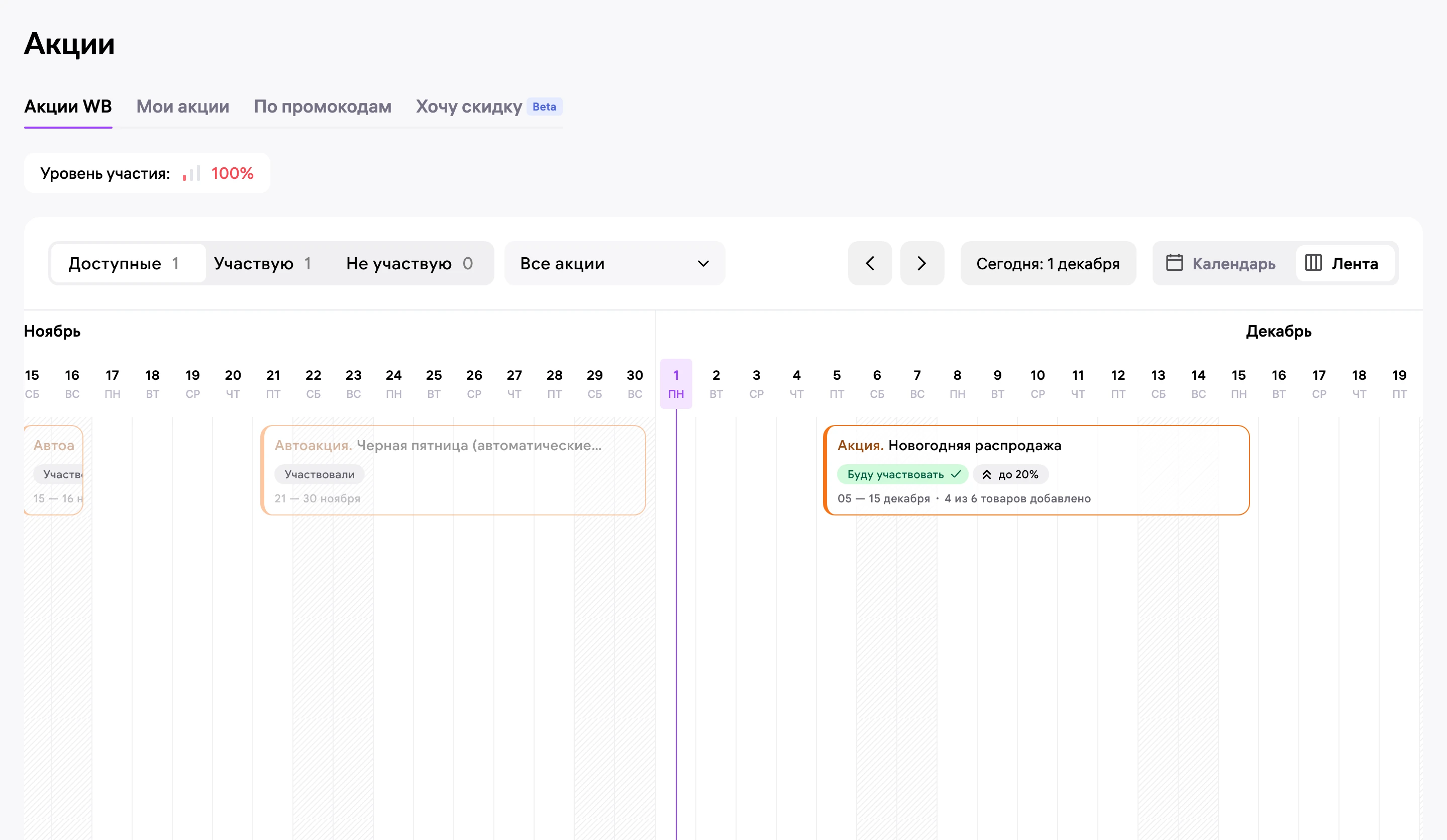Click the calendar icon in view switcher
The width and height of the screenshot is (1447, 840).
[x=1174, y=263]
